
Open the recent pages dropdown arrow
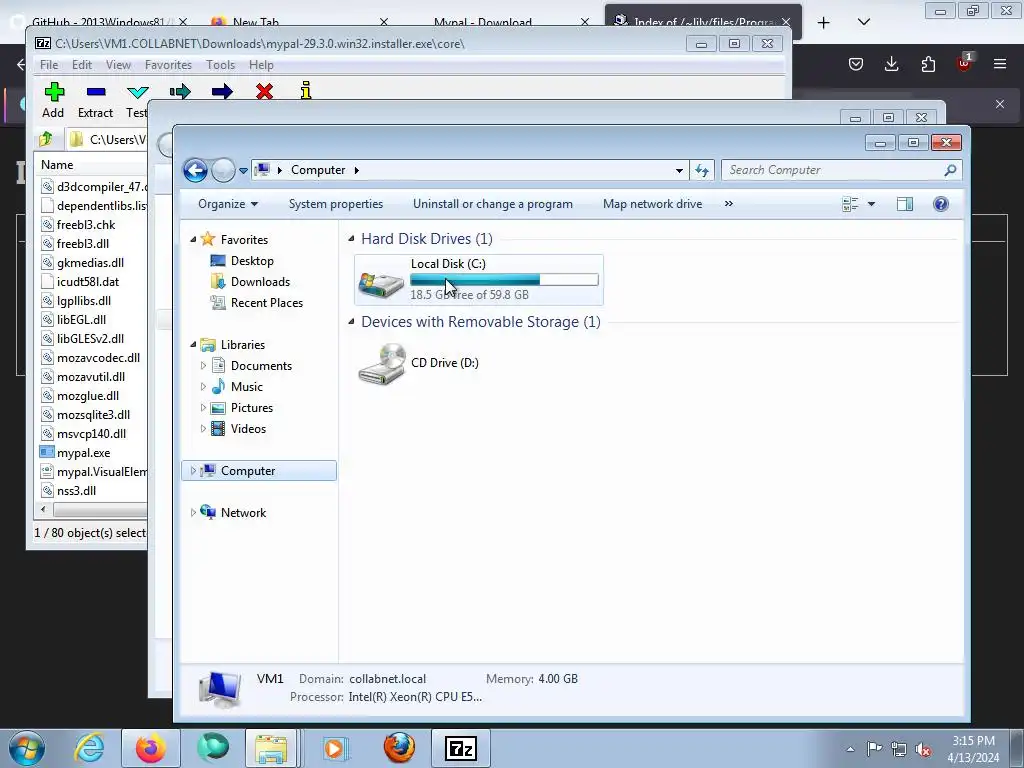pyautogui.click(x=243, y=170)
